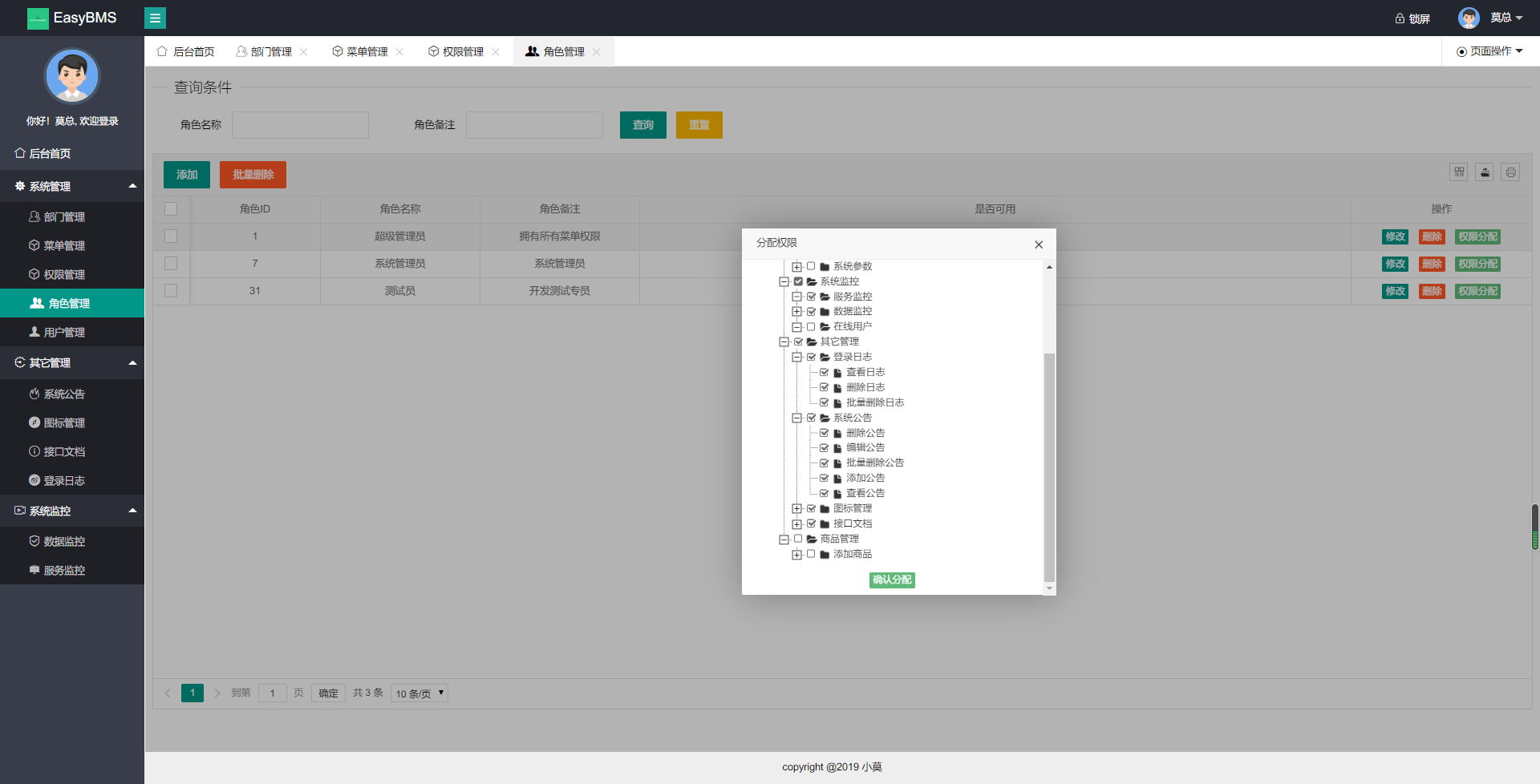The height and width of the screenshot is (784, 1540).
Task: Uncheck the 系统监控 checkbox
Action: [x=798, y=281]
